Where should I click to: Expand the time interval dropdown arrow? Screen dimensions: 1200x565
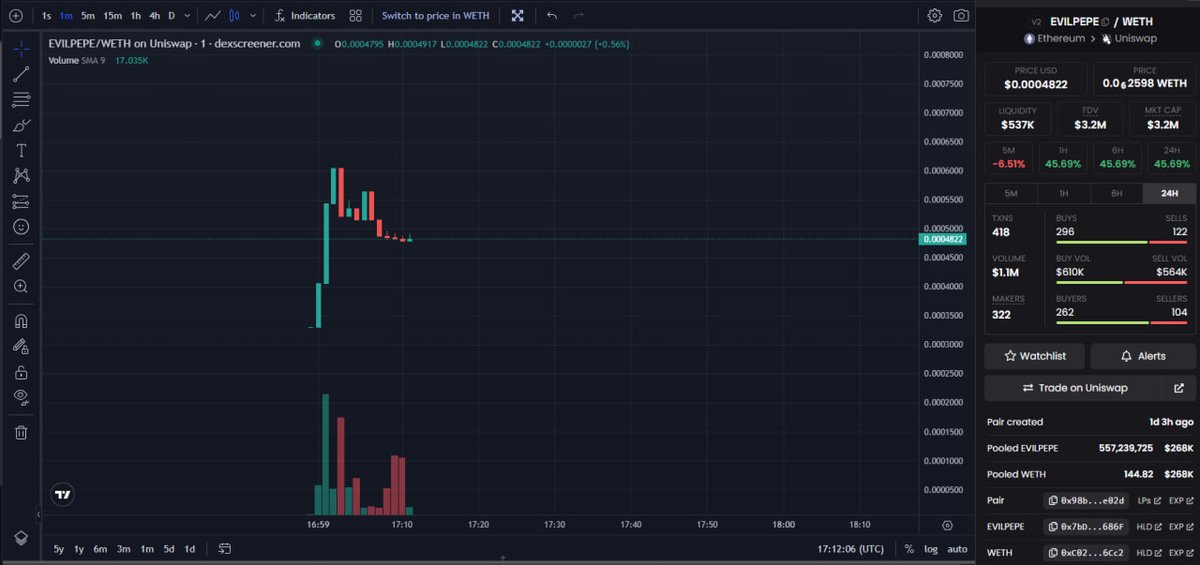tap(187, 16)
